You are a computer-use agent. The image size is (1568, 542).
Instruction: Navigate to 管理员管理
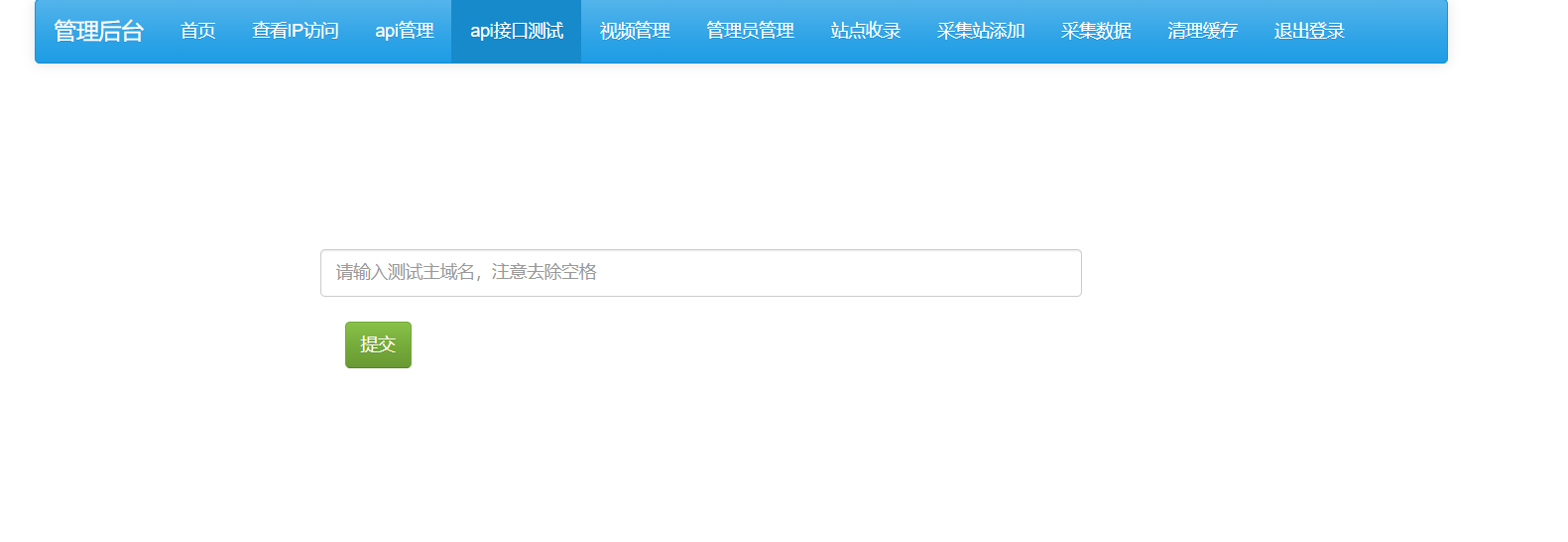click(x=750, y=32)
